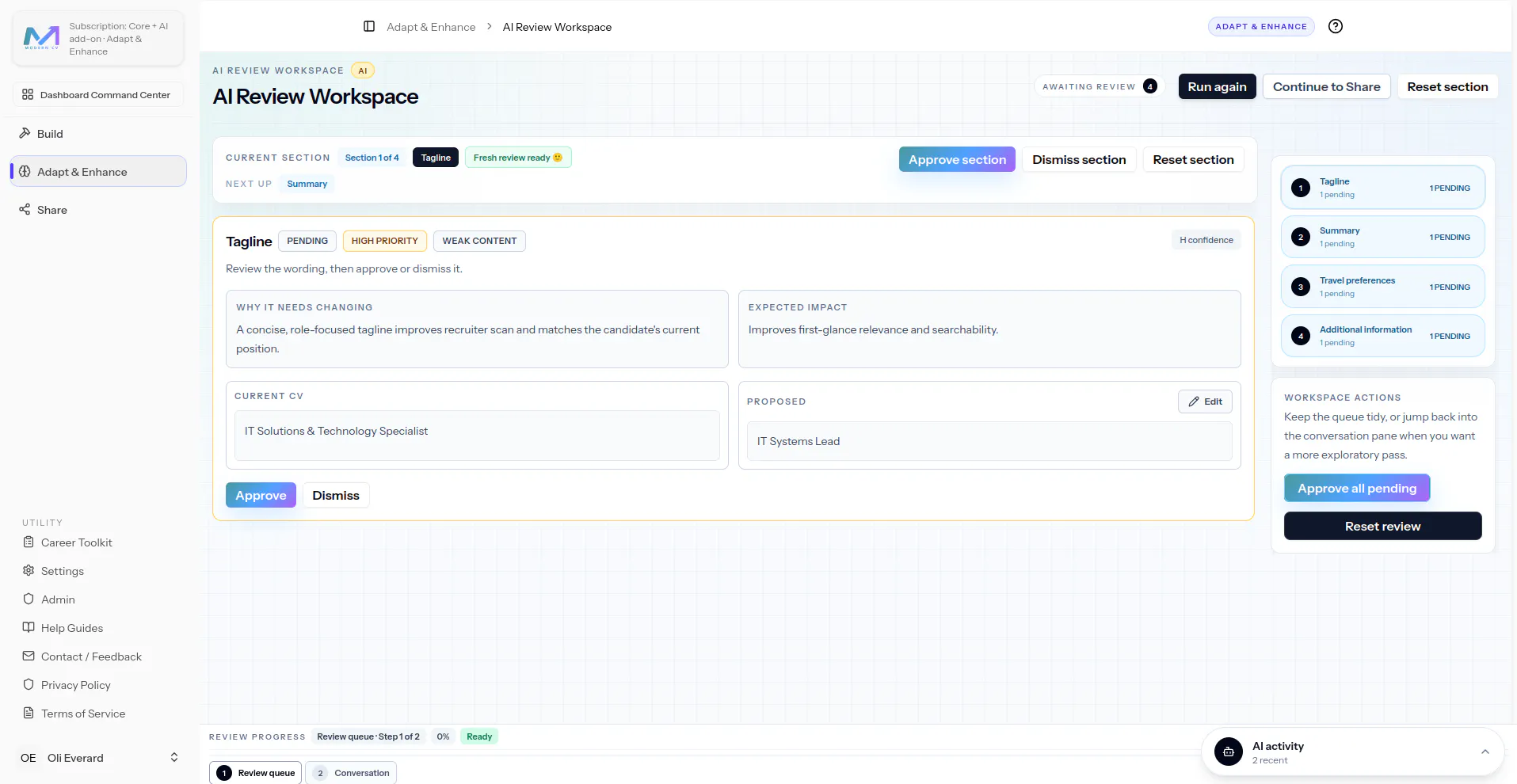Click the PENDING tag beside Tagline heading
This screenshot has height=784, width=1517.
pyautogui.click(x=307, y=241)
